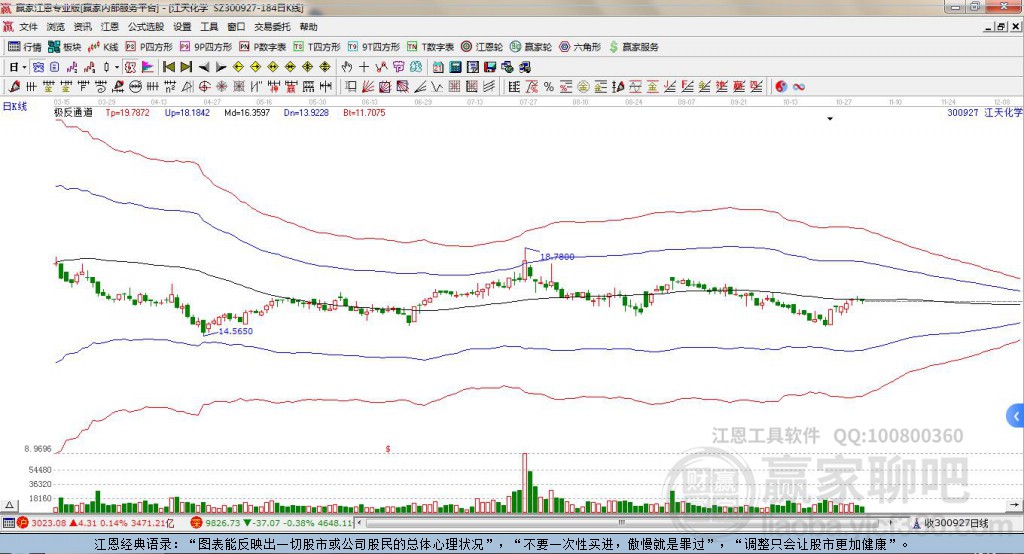Viewport: 1024px width, 554px height.
Task: Click the horizontal scrollbar thumb
Action: click(622, 523)
